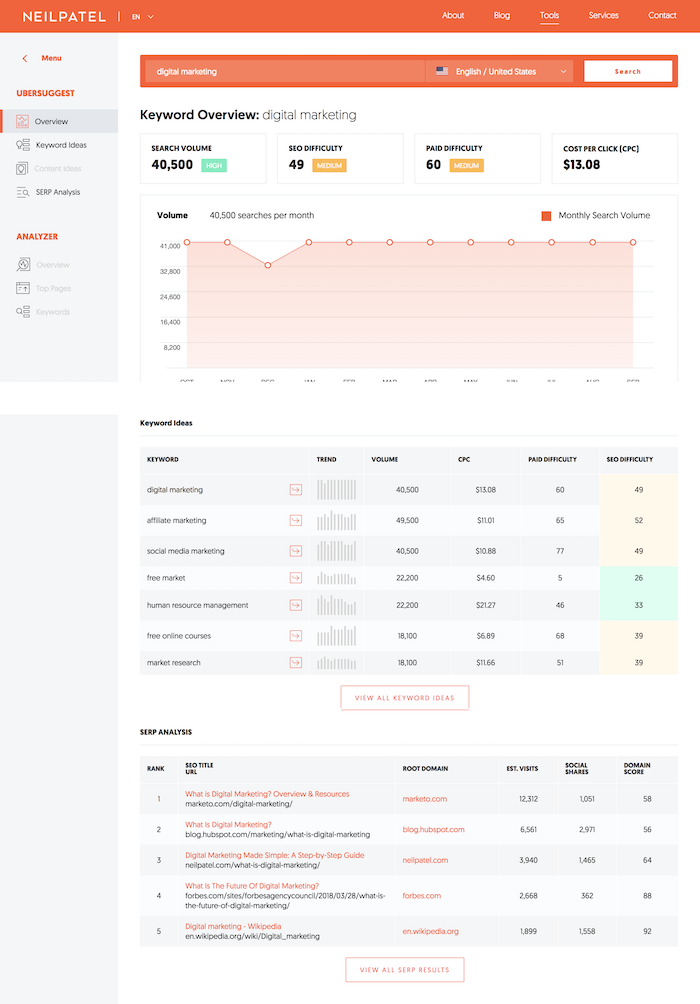Open arrow icon for affiliate marketing row
This screenshot has width=700, height=1004.
[295, 521]
